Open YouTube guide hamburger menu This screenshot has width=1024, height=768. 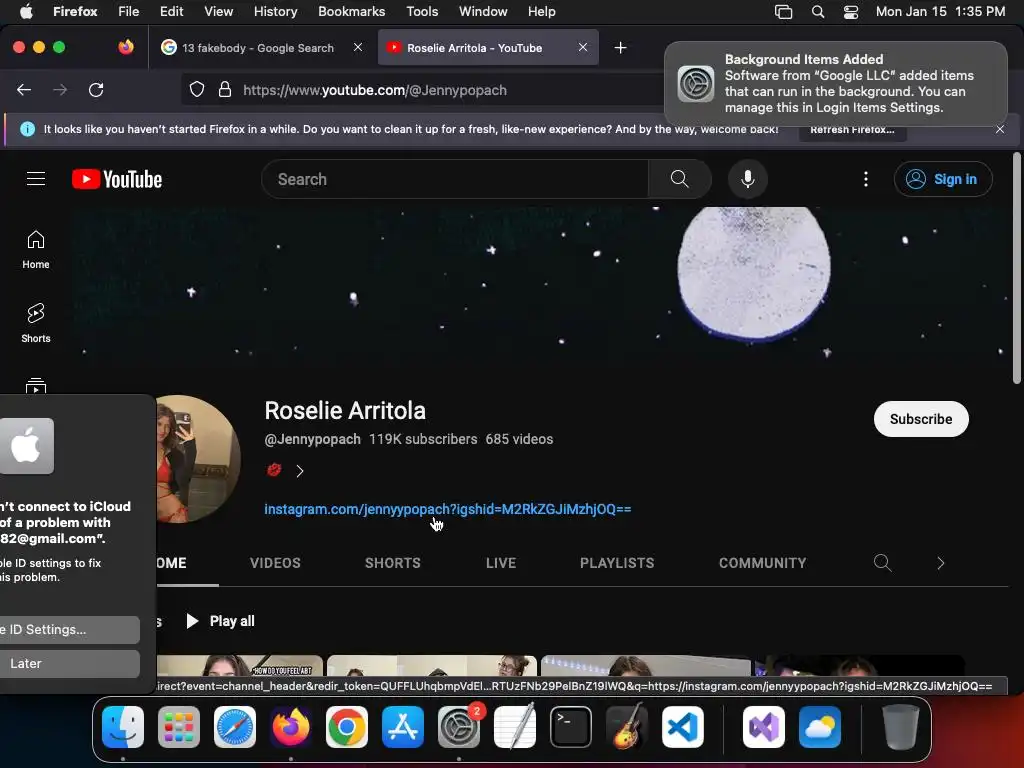click(36, 179)
